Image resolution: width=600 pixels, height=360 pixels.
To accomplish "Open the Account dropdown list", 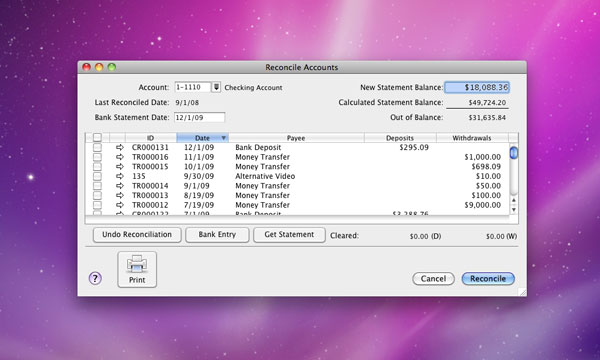I will 216,87.
